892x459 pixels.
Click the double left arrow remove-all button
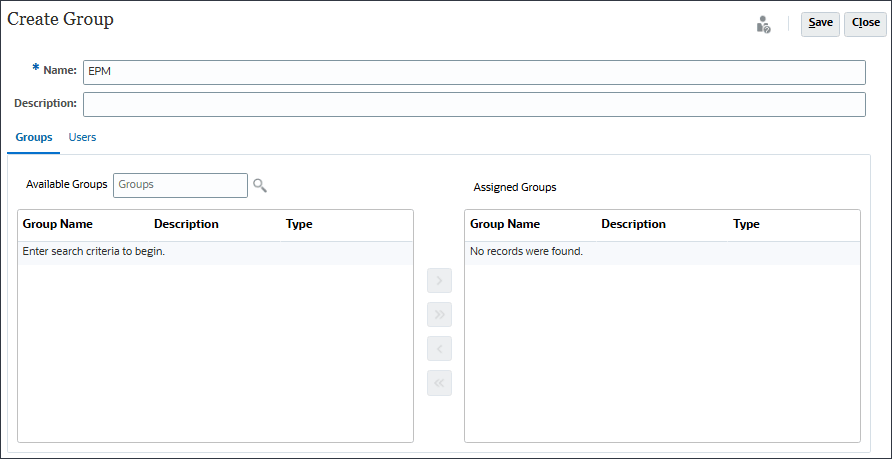[439, 383]
